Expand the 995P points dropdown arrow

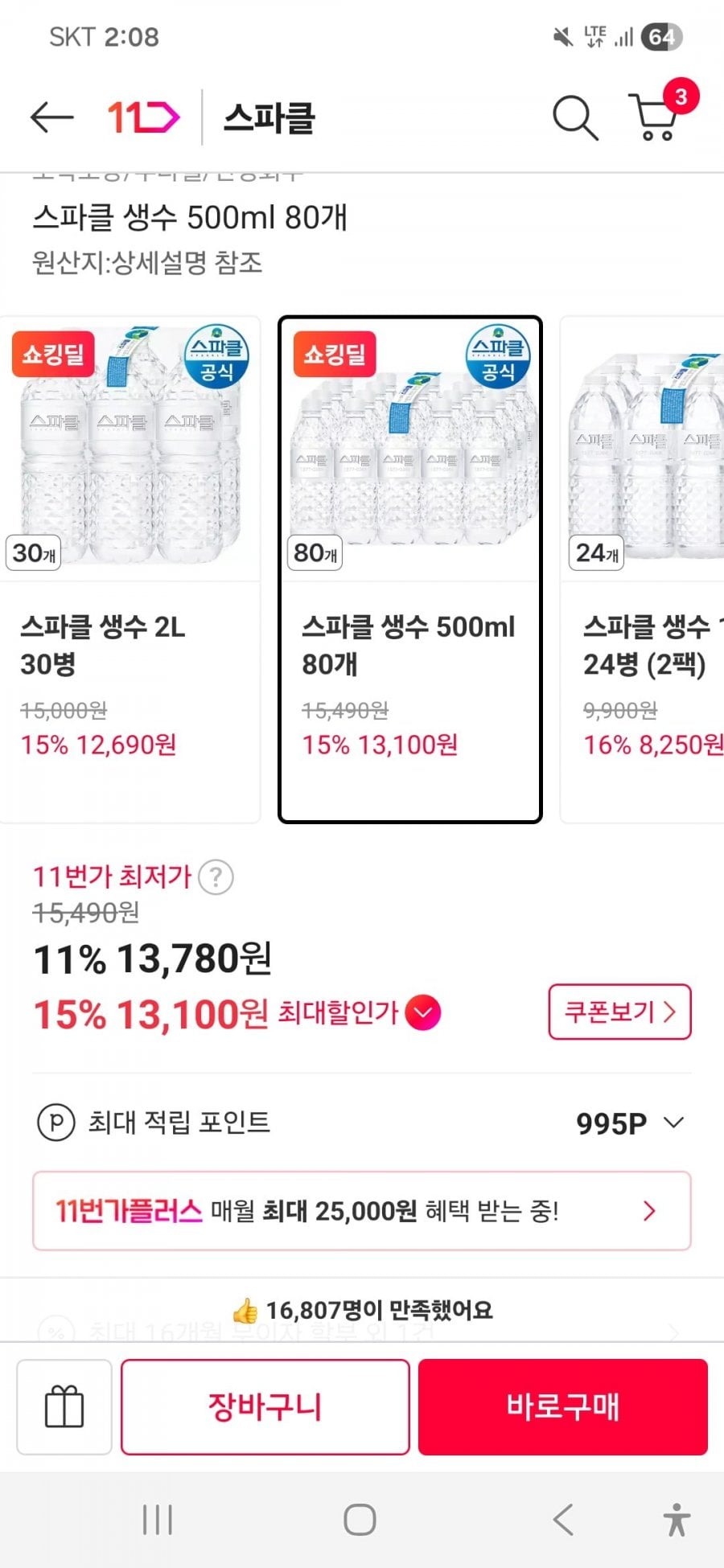674,1123
